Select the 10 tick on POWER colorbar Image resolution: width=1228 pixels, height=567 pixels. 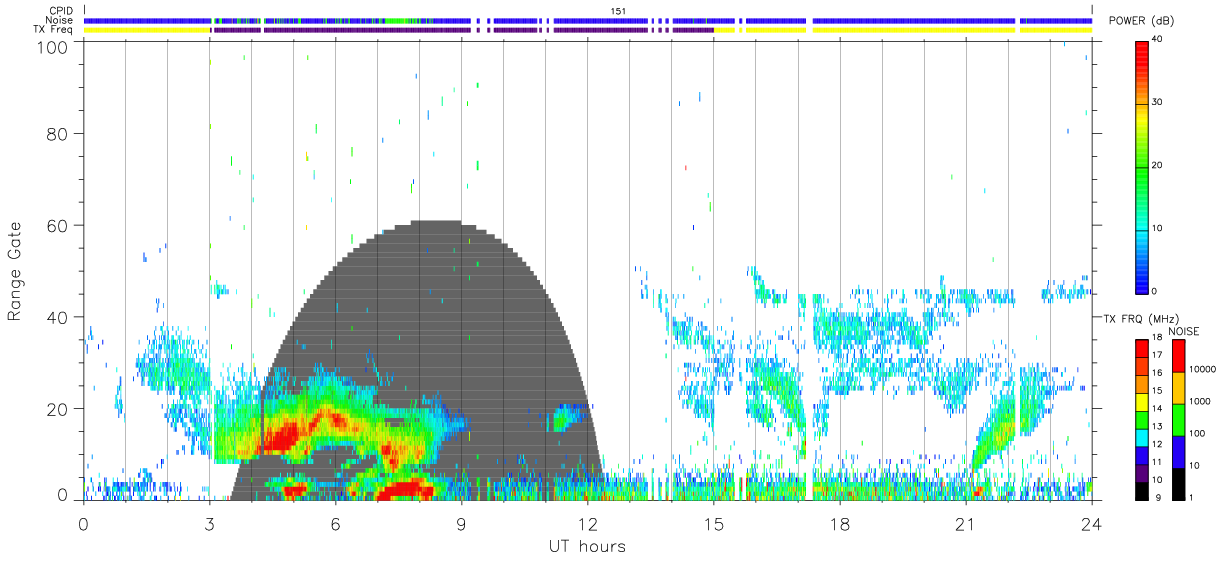coord(1158,228)
